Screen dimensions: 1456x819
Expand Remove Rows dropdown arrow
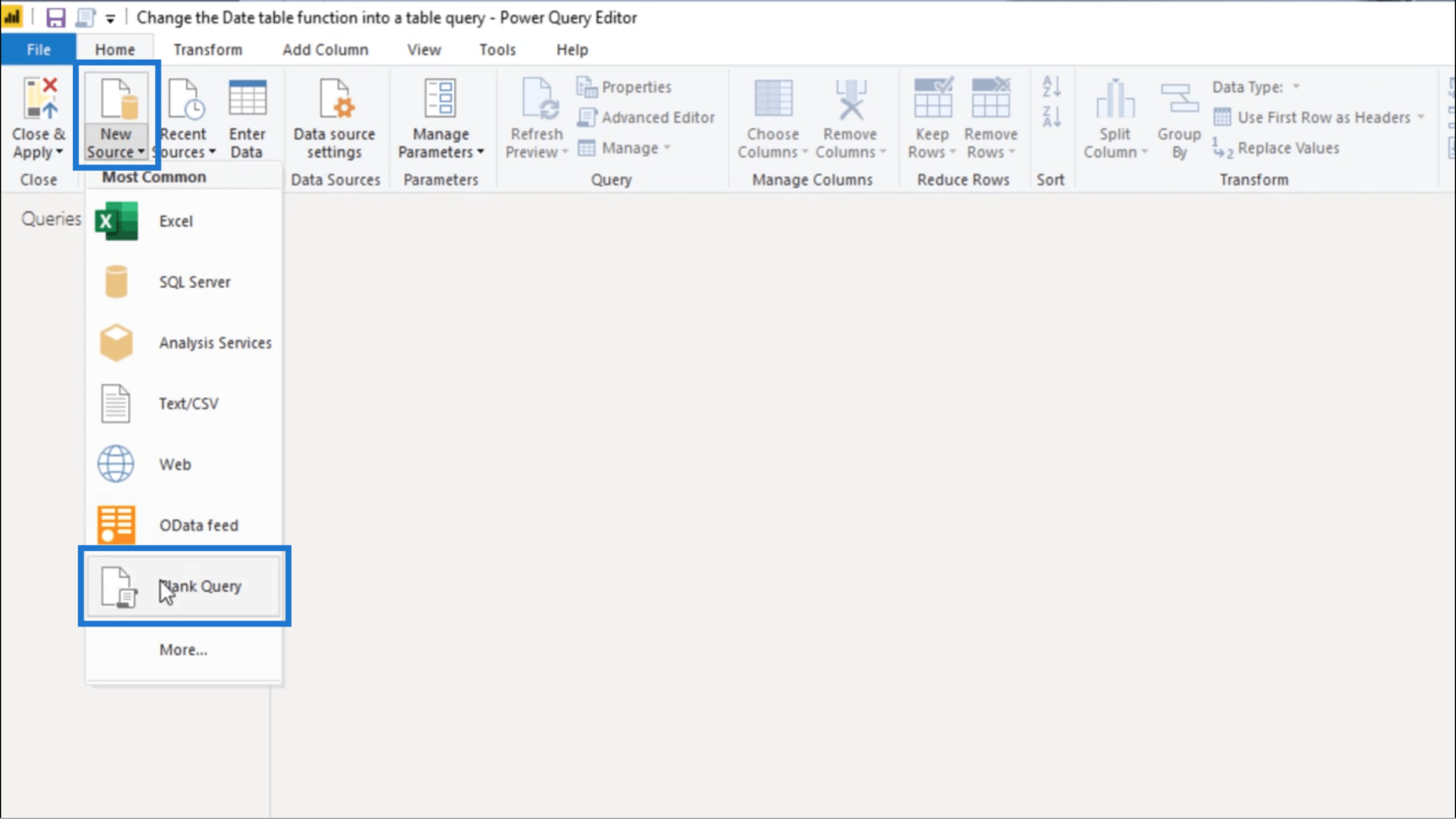click(1011, 153)
